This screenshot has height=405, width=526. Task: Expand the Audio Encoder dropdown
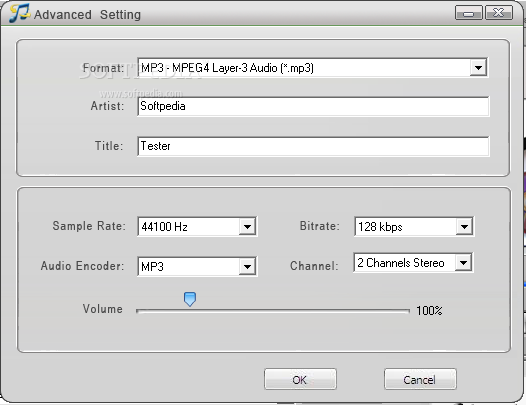click(247, 267)
